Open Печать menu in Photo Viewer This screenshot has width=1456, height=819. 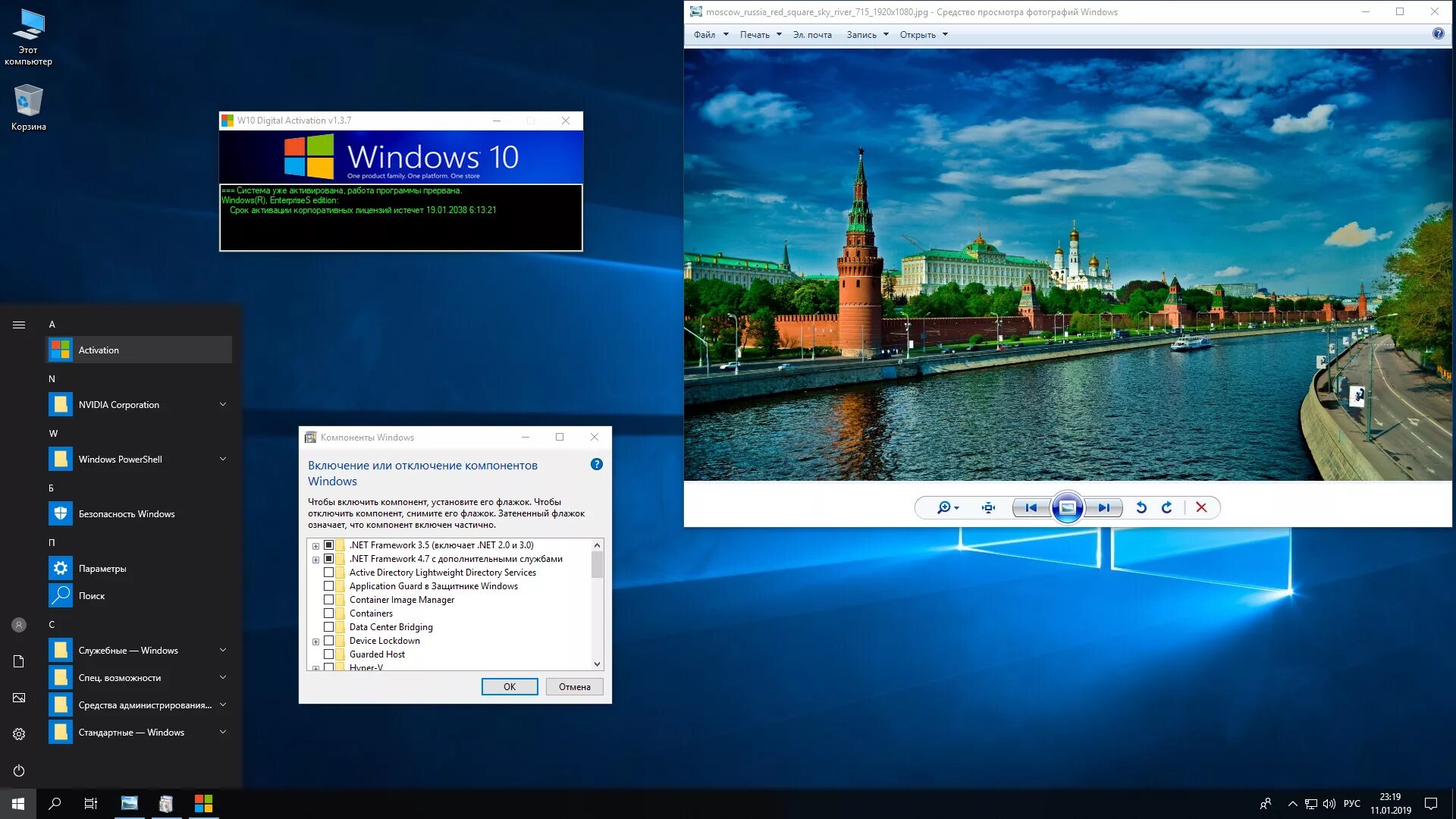coord(761,35)
